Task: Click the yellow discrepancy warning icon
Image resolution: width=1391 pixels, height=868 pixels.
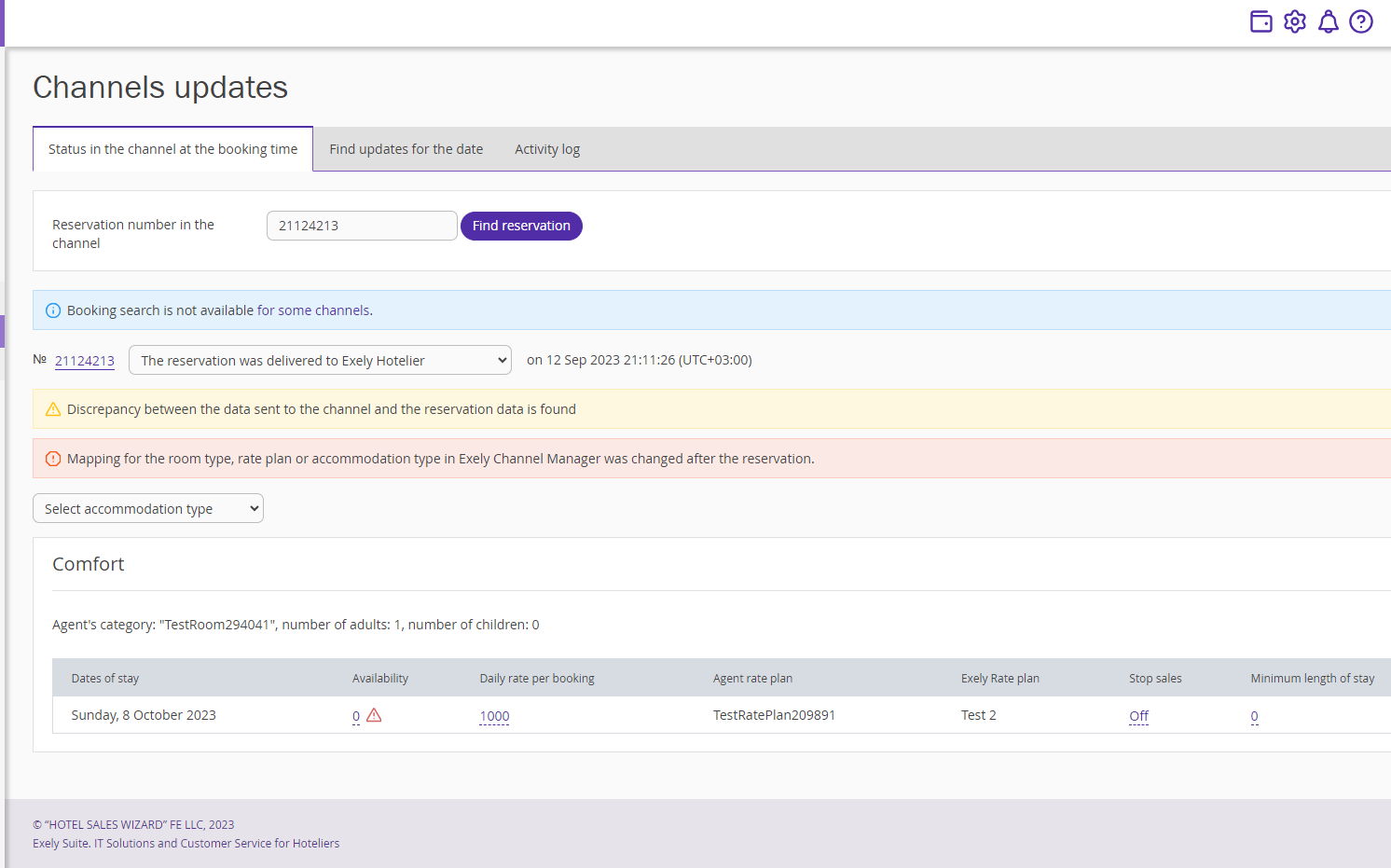Action: pos(53,409)
